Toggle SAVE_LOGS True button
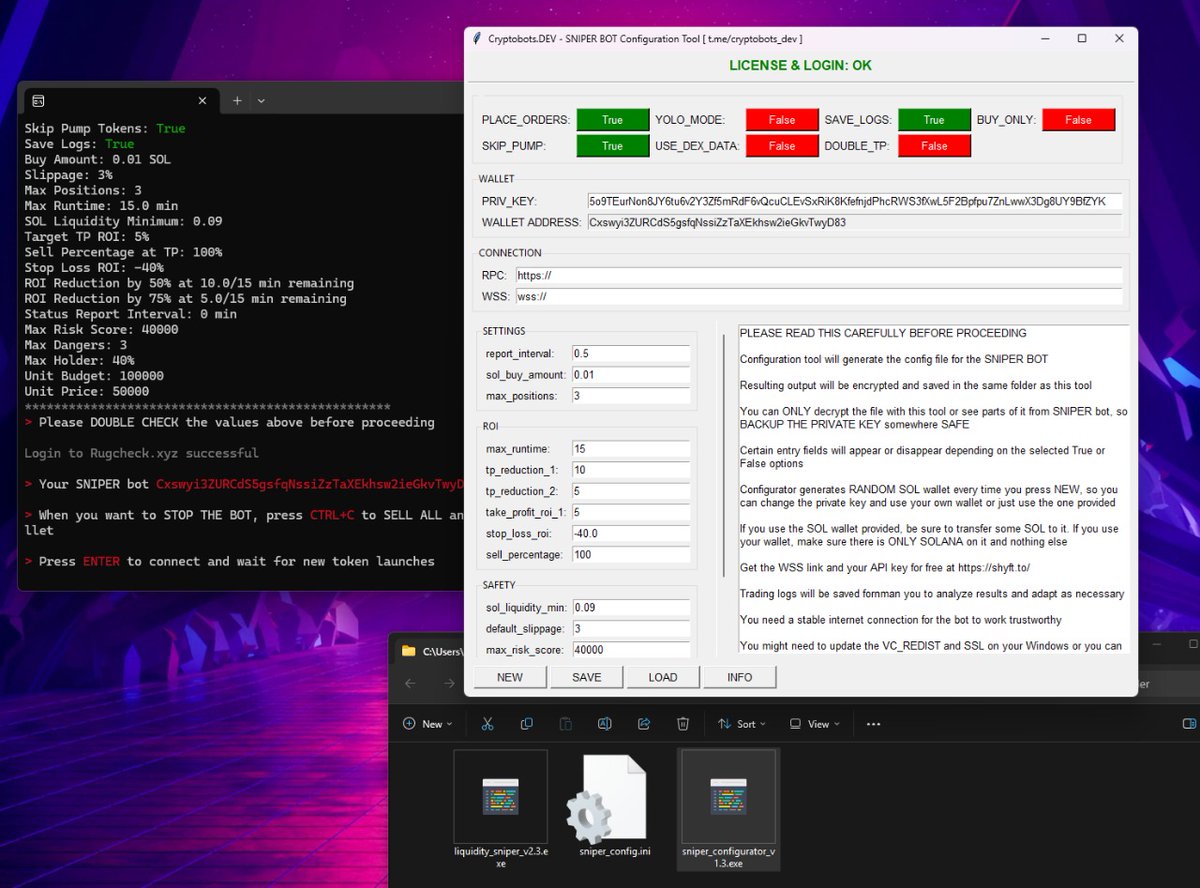The height and width of the screenshot is (888, 1200). tap(934, 120)
